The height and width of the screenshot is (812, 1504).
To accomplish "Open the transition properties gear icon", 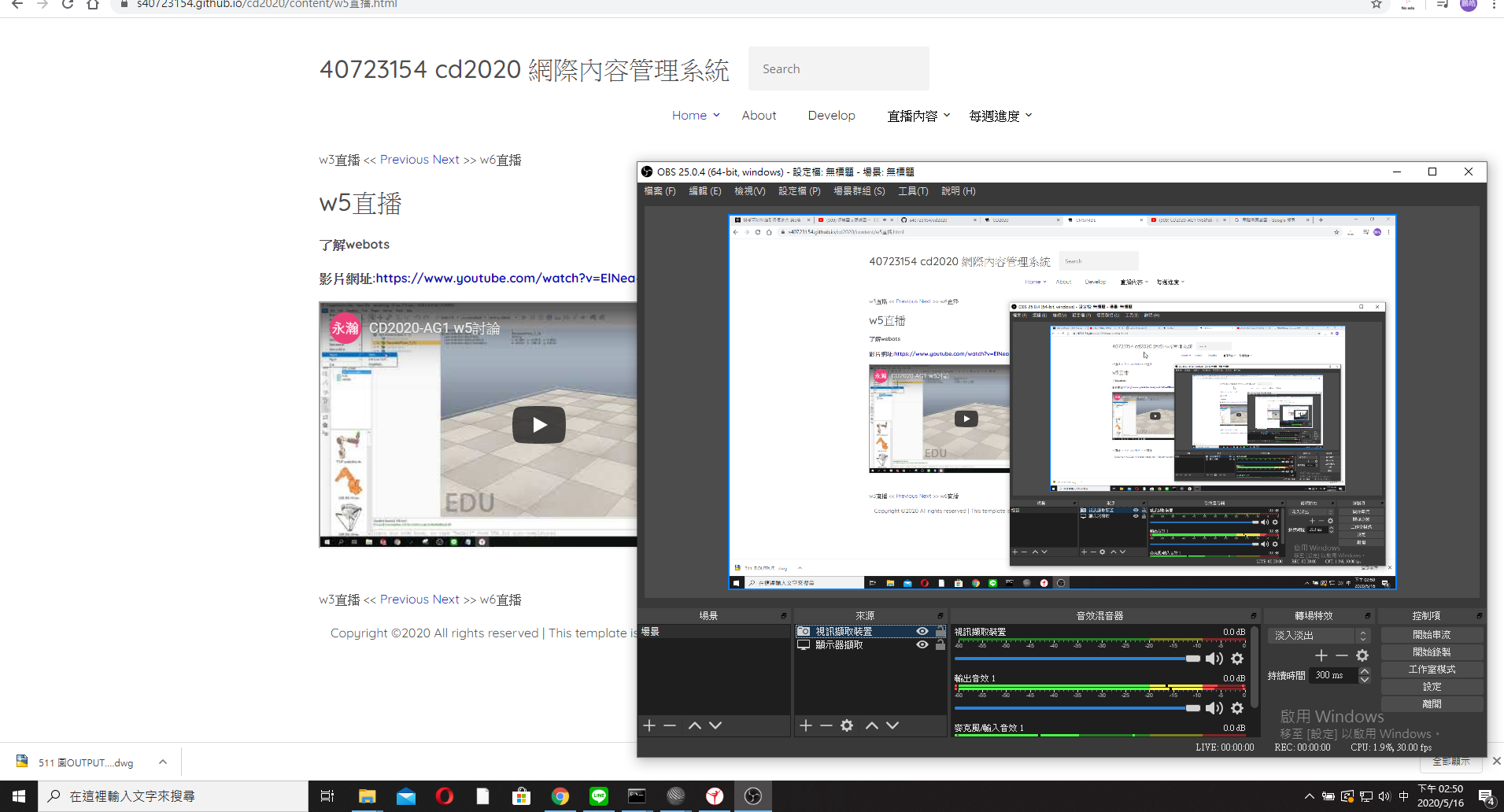I will click(1362, 655).
